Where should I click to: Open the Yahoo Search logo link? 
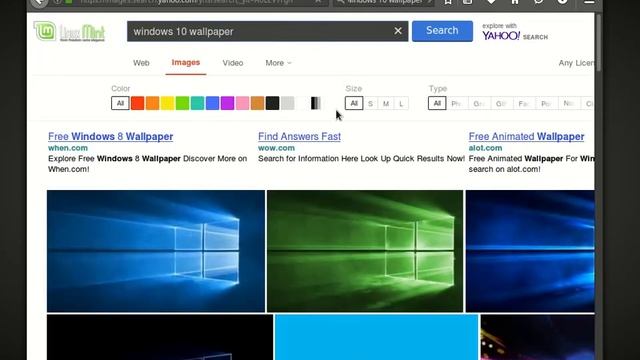(x=515, y=32)
